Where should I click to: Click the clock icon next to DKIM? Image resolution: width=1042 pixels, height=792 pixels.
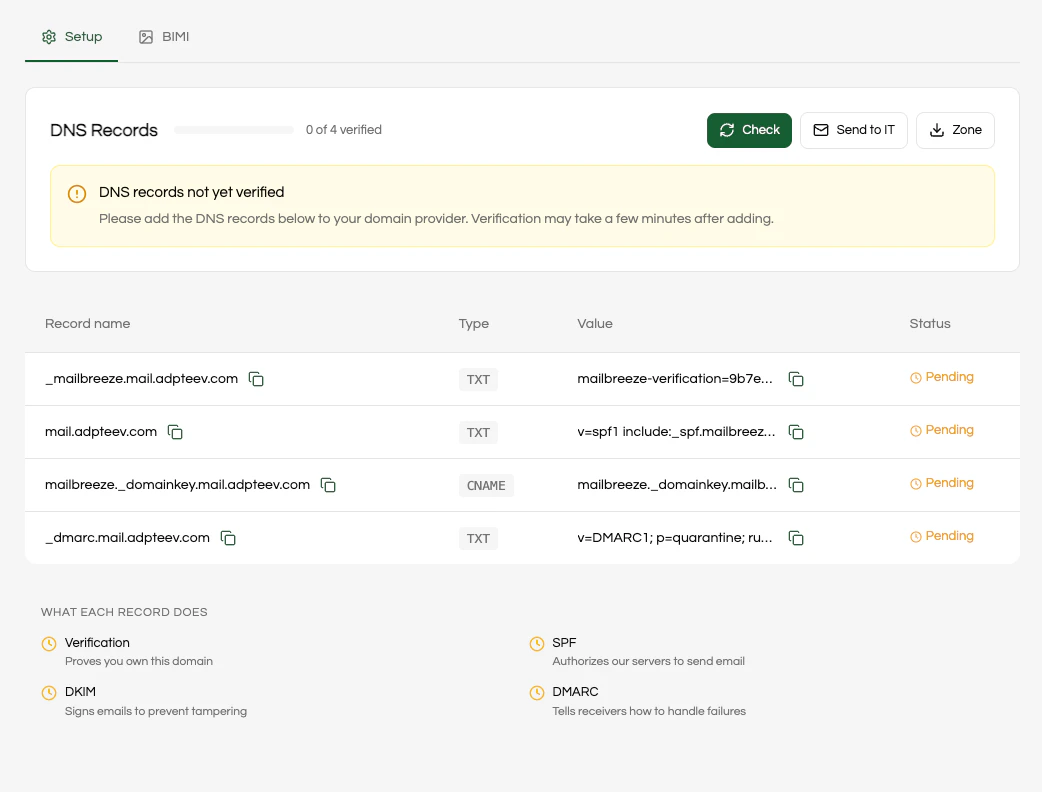click(x=49, y=692)
